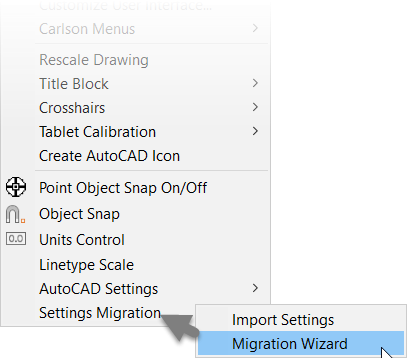Expand the Carlson Menus submenu arrow

[x=255, y=28]
